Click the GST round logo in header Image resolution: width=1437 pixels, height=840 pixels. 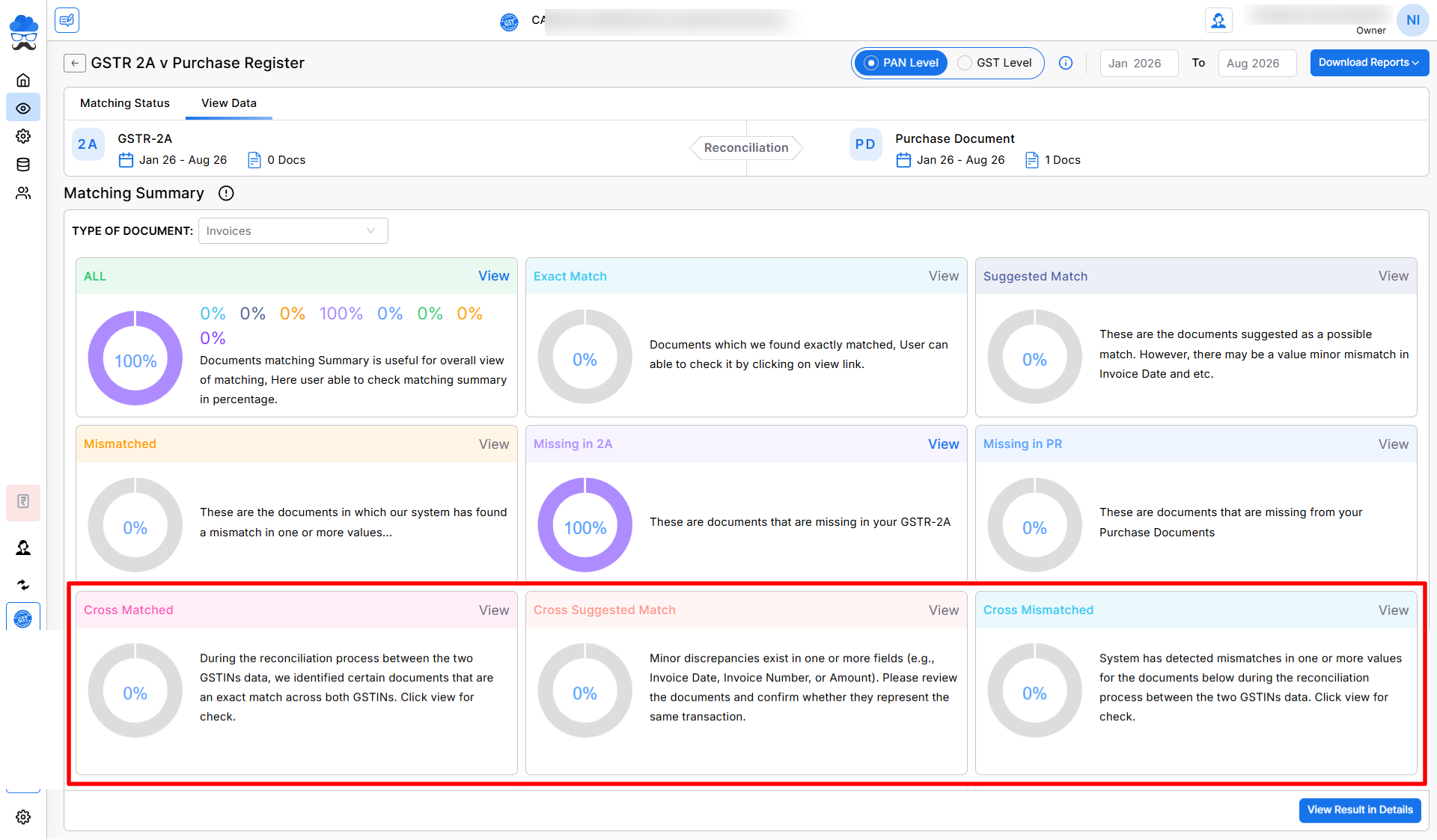coord(509,22)
